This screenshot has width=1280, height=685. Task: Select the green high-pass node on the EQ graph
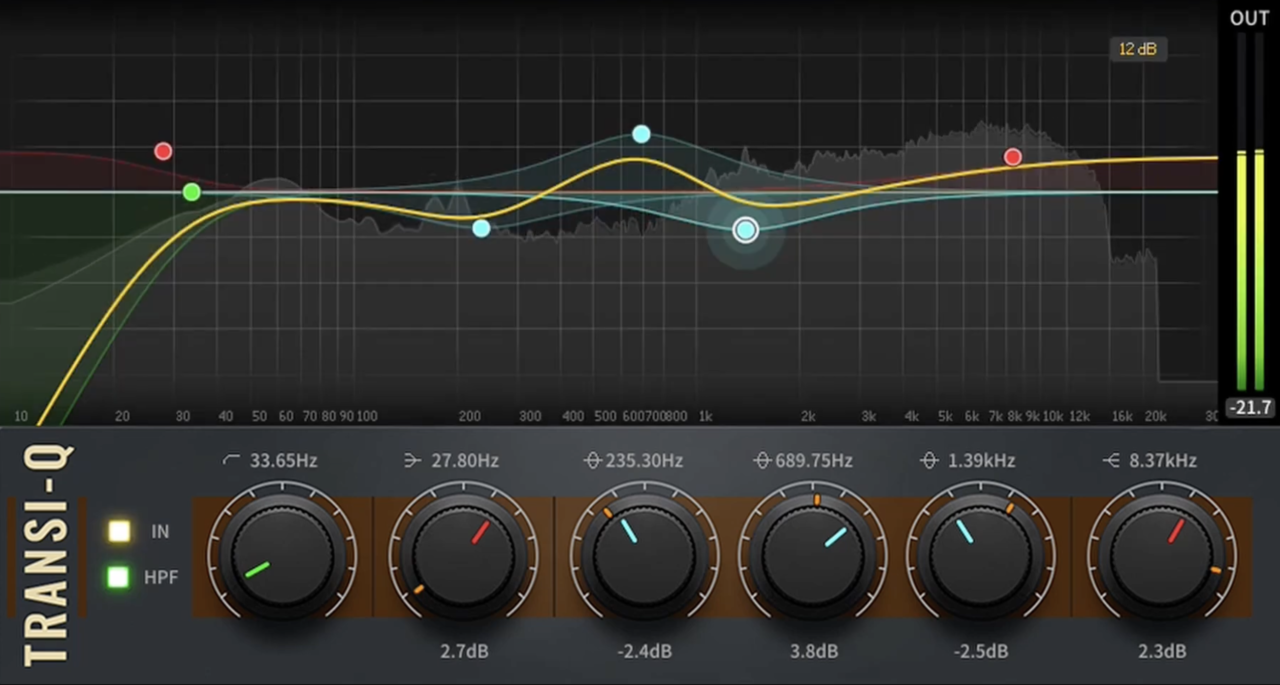tap(192, 192)
